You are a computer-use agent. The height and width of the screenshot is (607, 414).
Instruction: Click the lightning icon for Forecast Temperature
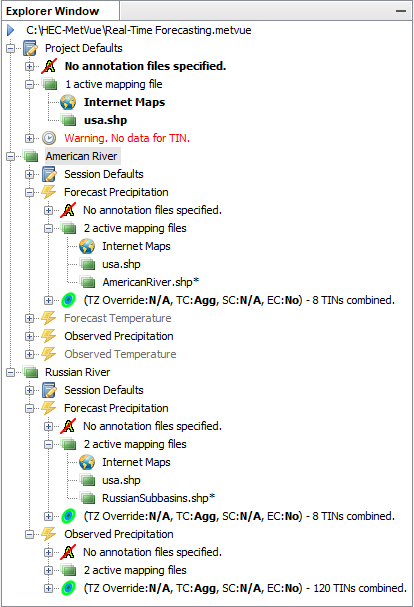[49, 318]
